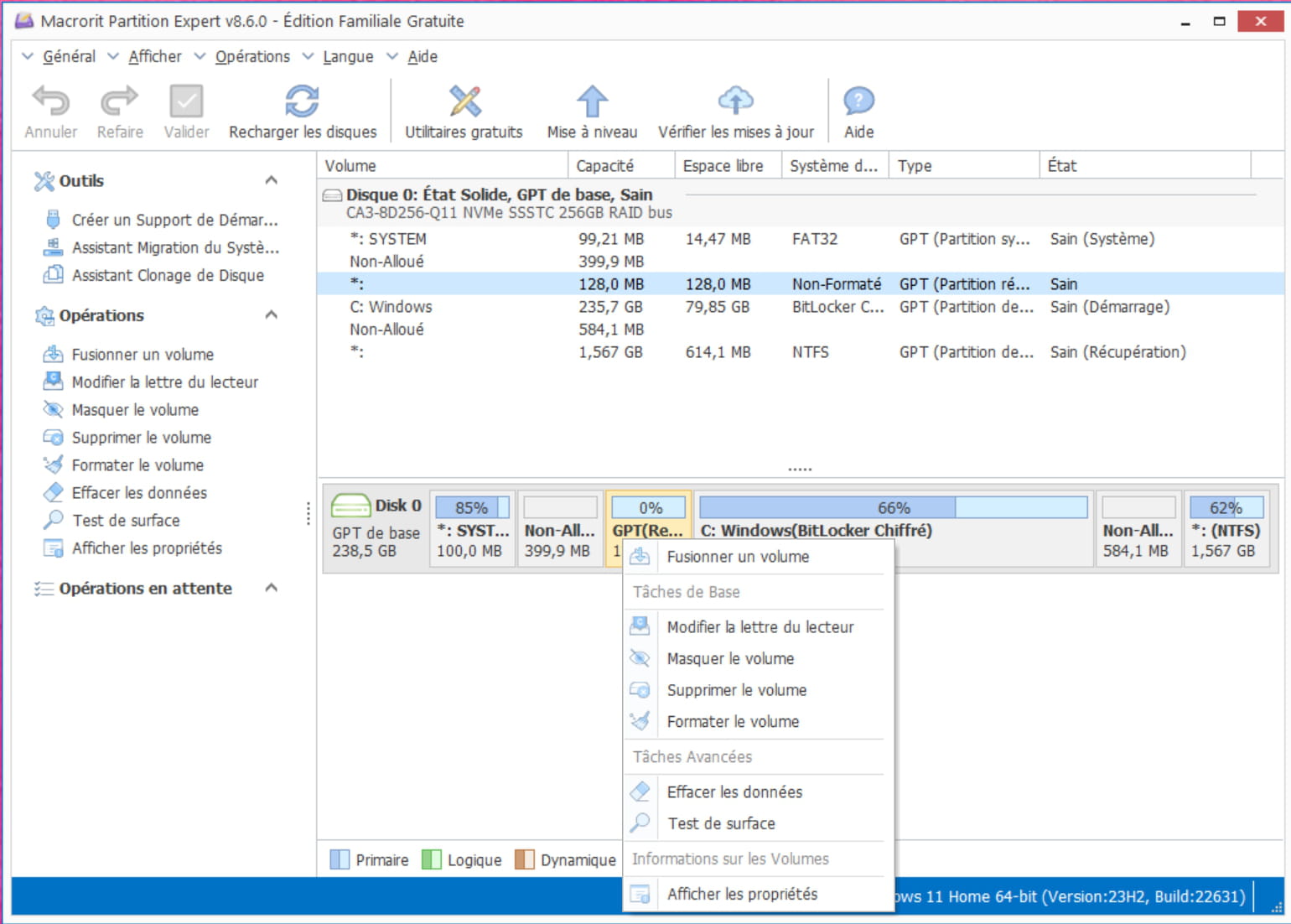Viewport: 1291px width, 924px height.
Task: Click the Dynamique legend color swatch
Action: (x=525, y=859)
